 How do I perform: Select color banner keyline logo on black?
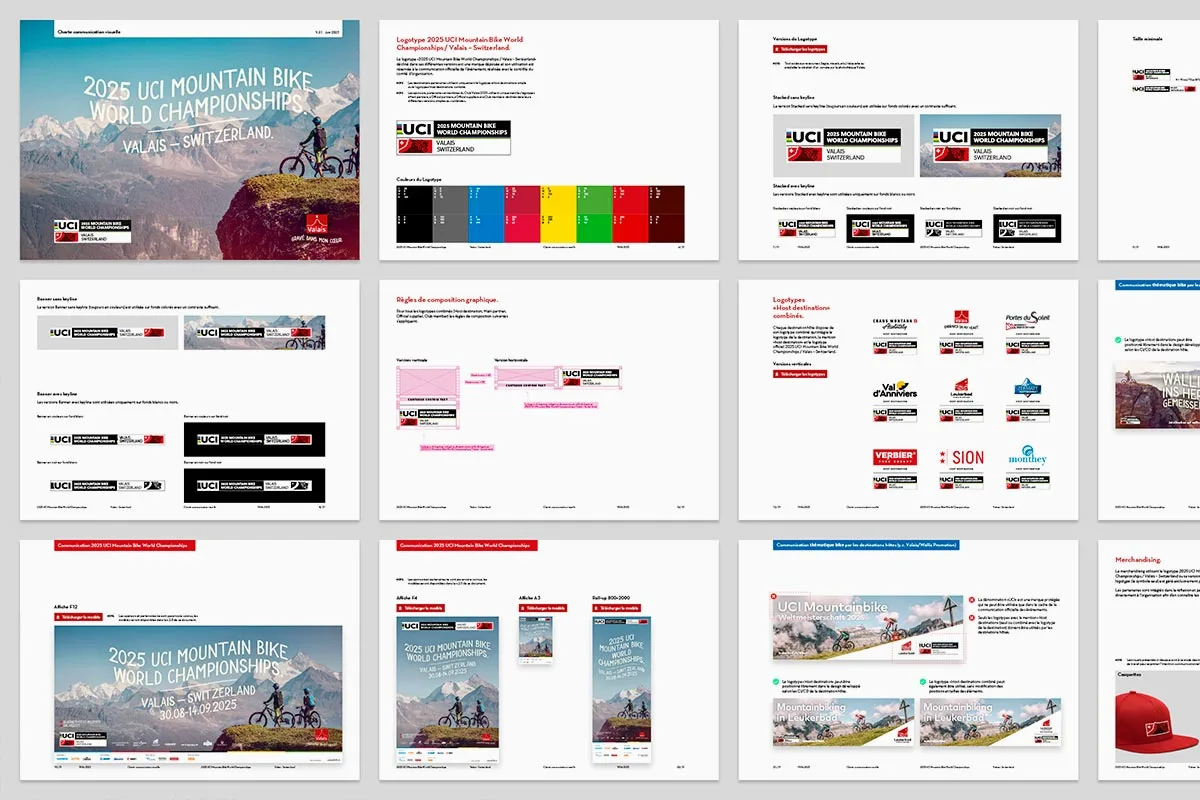(x=255, y=439)
